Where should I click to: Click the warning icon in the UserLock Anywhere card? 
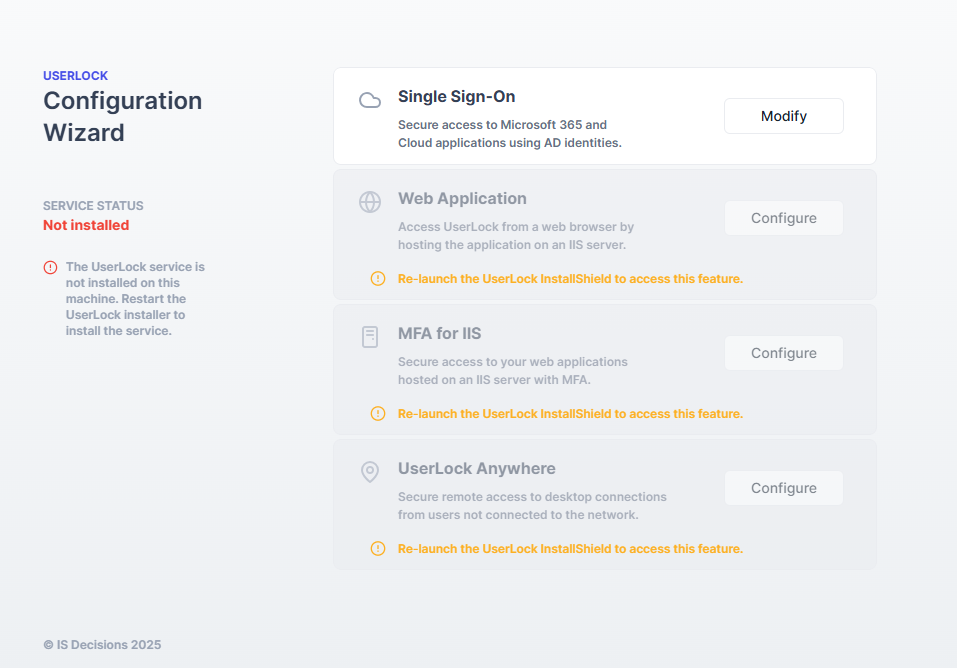coord(378,549)
